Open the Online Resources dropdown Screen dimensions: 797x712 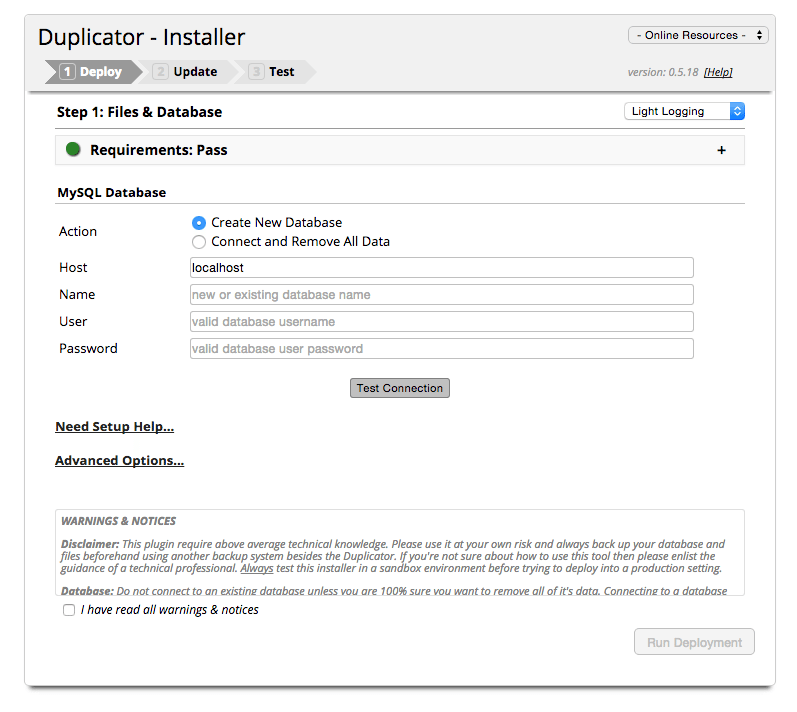(x=698, y=35)
